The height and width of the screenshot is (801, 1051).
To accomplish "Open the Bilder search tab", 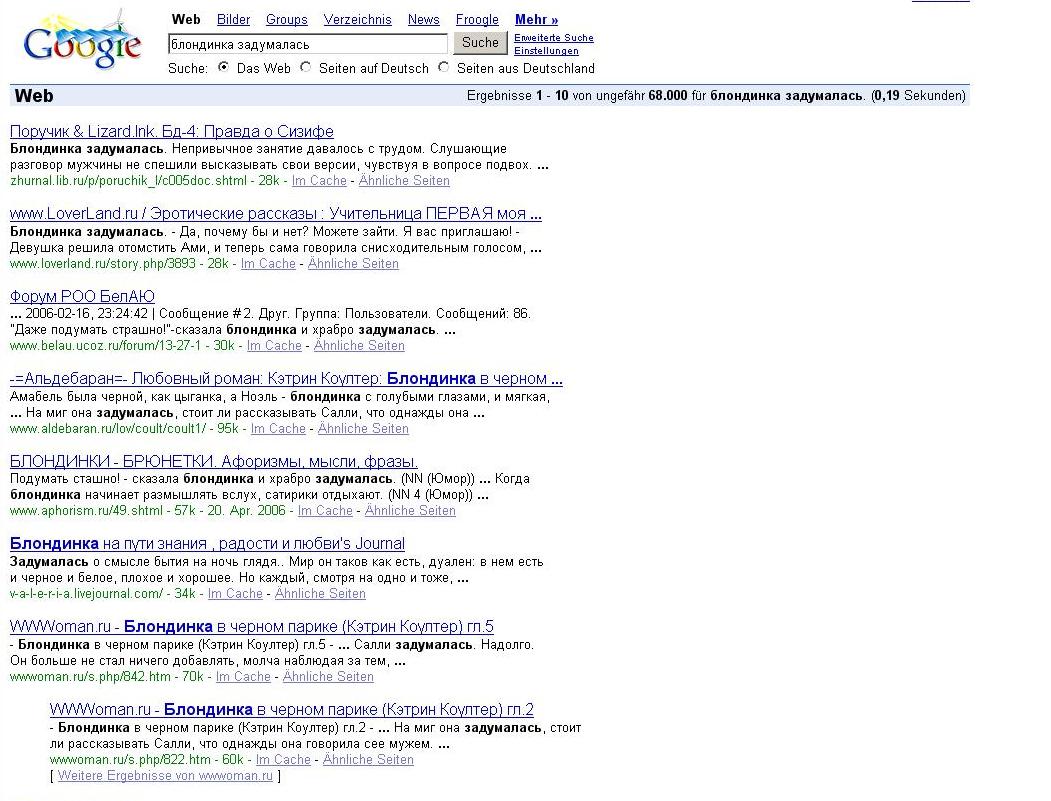I will (x=233, y=19).
